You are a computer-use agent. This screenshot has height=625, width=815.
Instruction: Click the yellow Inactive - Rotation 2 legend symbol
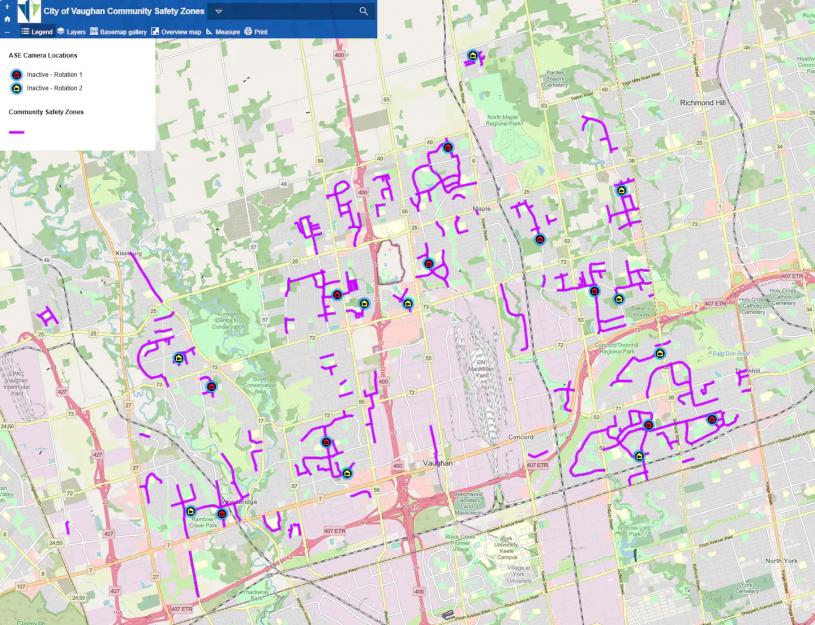coord(16,89)
